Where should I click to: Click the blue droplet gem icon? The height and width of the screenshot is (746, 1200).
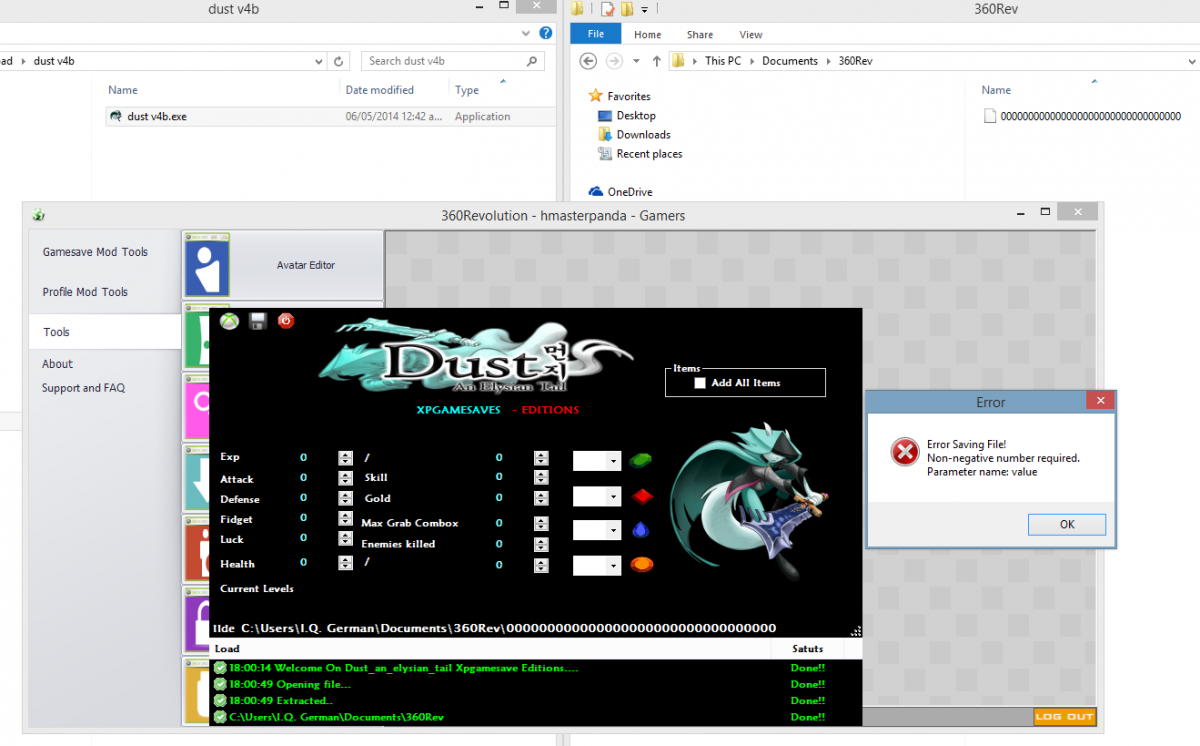click(640, 530)
